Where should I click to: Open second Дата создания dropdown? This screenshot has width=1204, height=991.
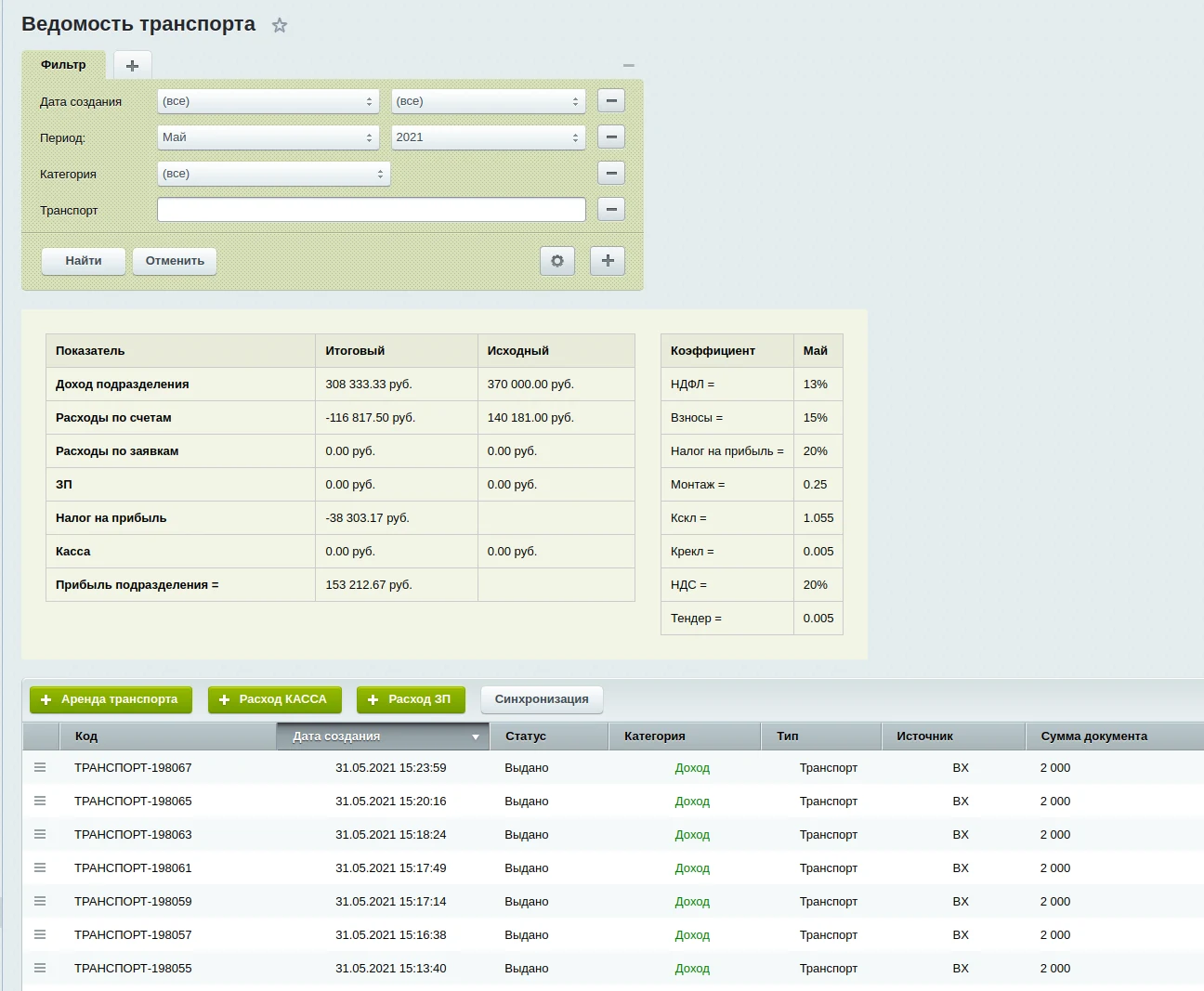[489, 101]
